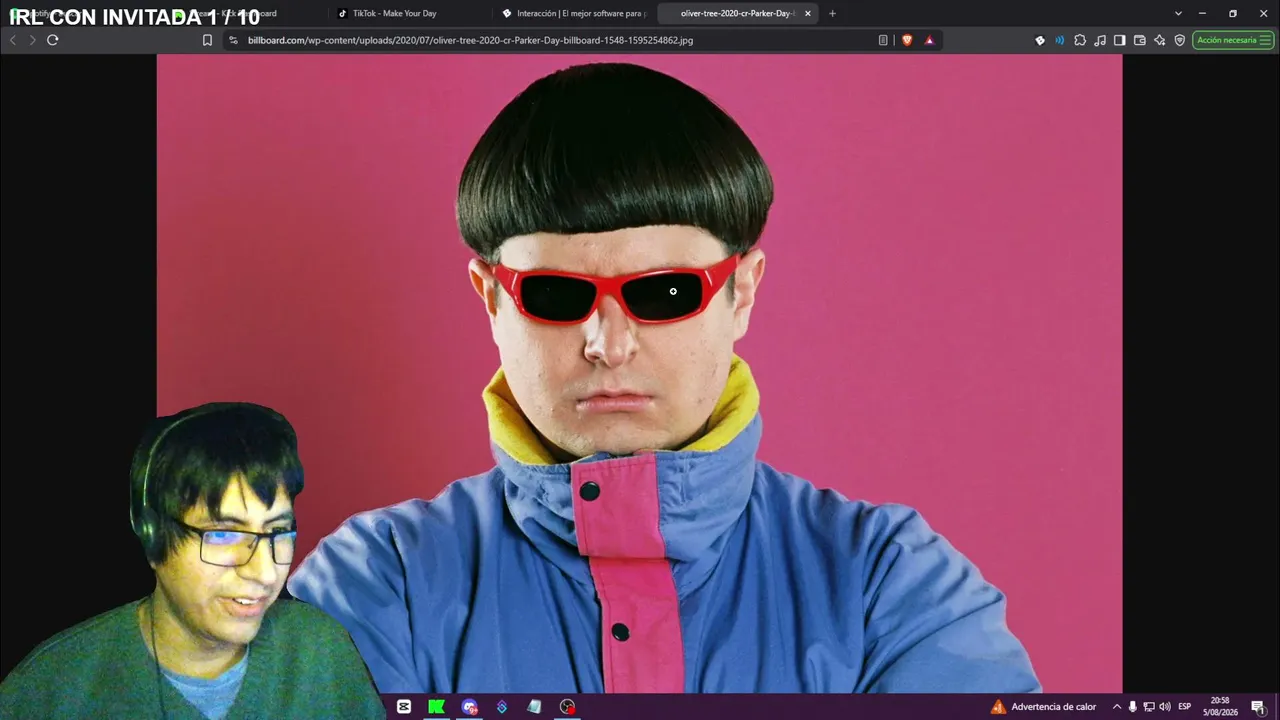Open the media playlist music note icon
The width and height of the screenshot is (1280, 720).
coord(1100,40)
